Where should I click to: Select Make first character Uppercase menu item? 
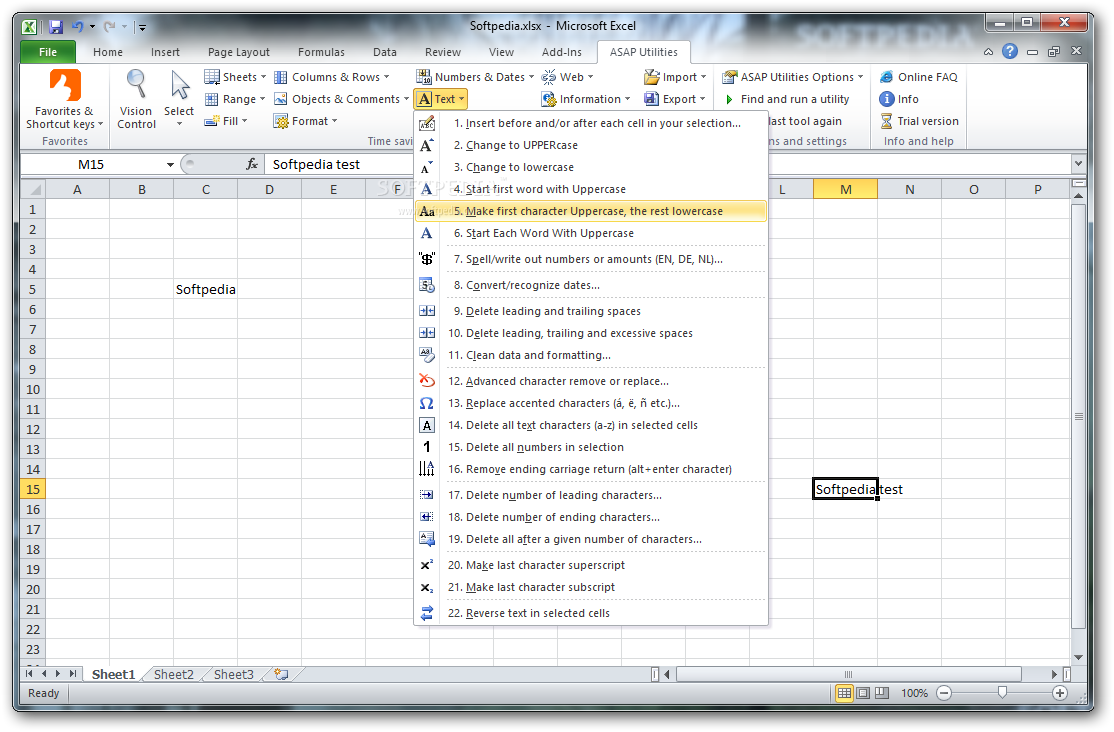590,211
